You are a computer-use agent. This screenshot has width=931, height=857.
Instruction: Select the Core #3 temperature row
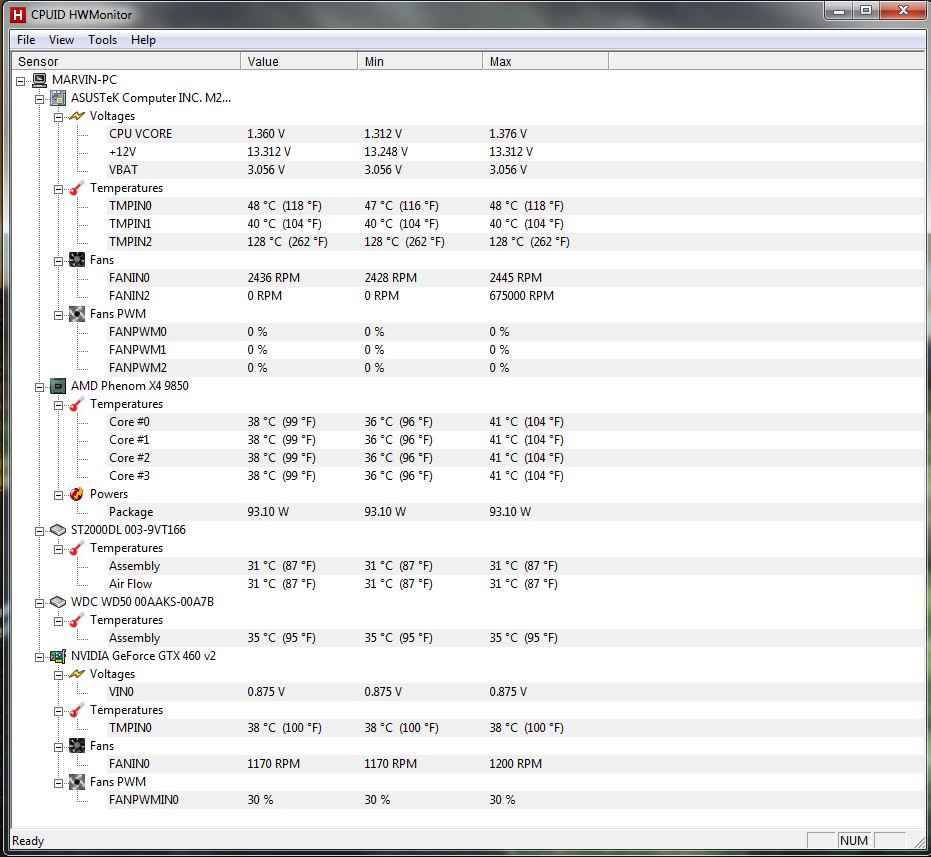[x=515, y=476]
